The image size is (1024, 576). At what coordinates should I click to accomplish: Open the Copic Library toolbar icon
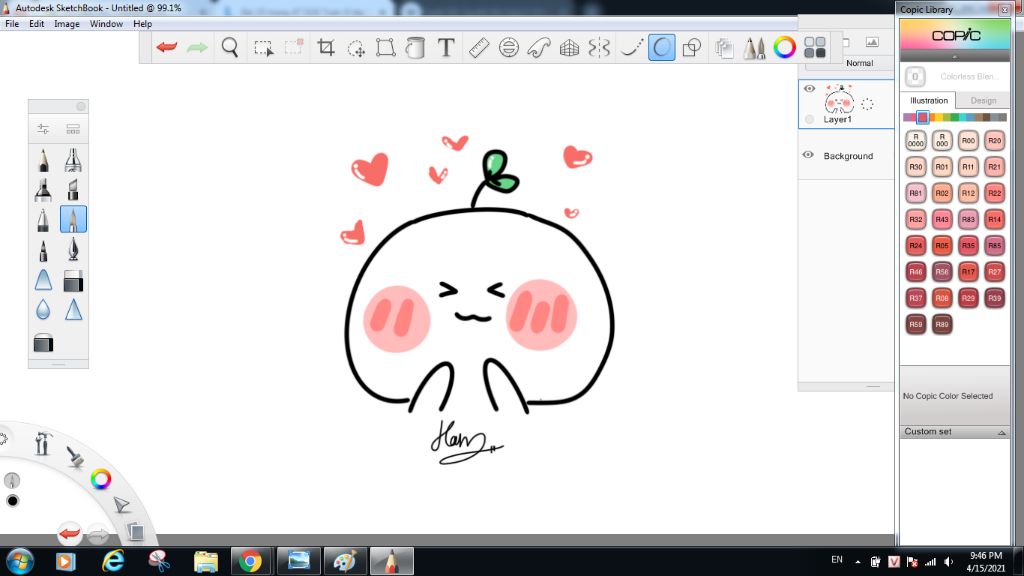point(815,47)
